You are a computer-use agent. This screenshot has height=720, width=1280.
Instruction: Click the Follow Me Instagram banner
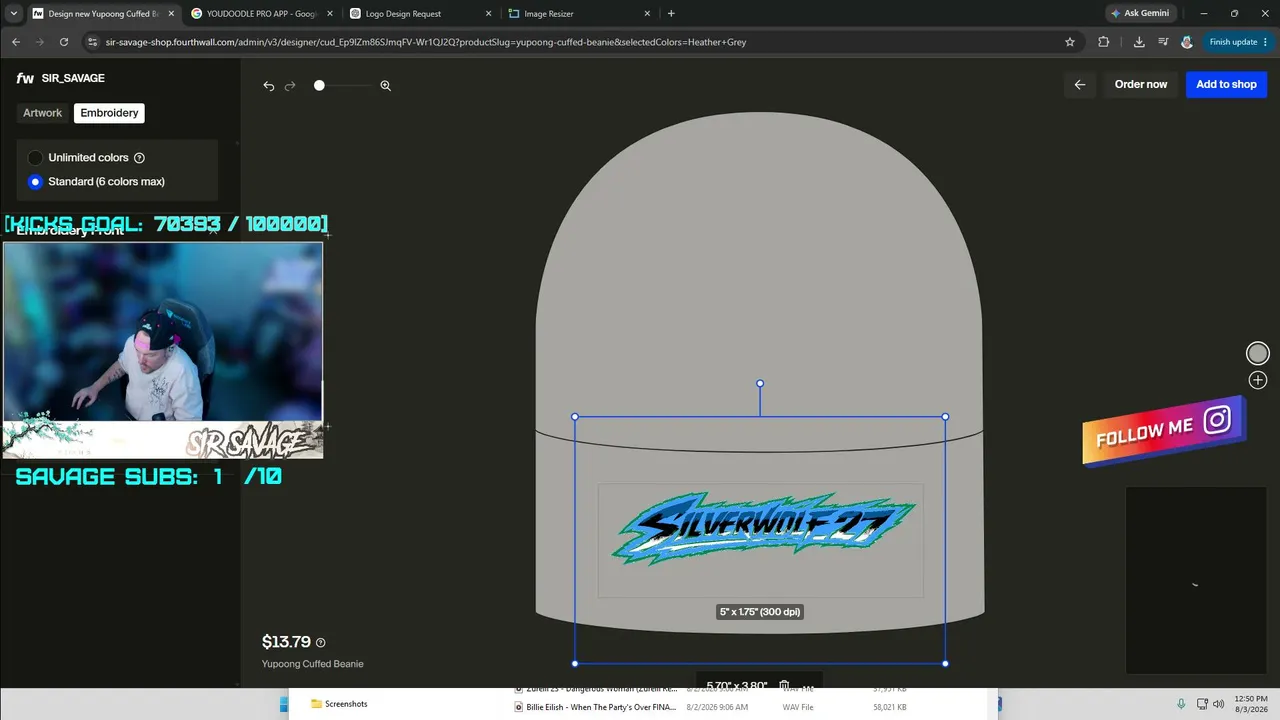(x=1163, y=429)
